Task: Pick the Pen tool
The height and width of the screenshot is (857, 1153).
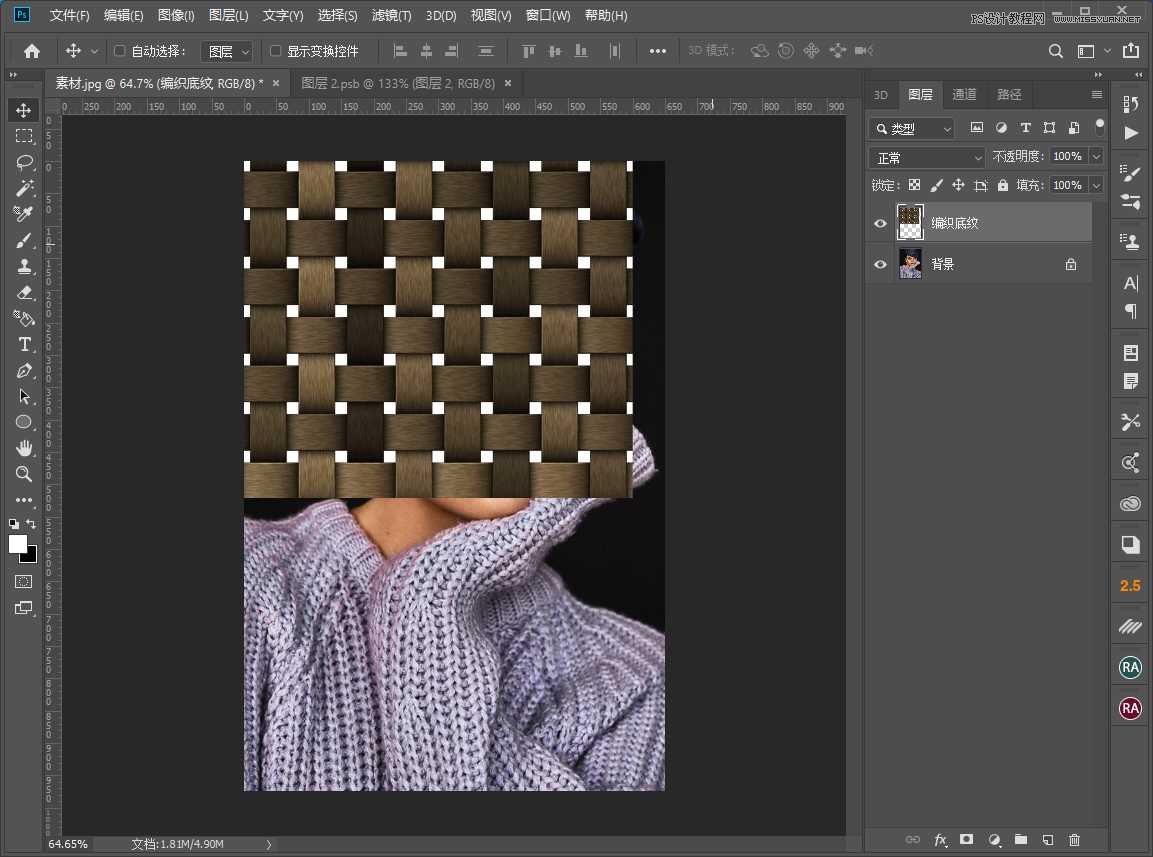Action: 24,370
